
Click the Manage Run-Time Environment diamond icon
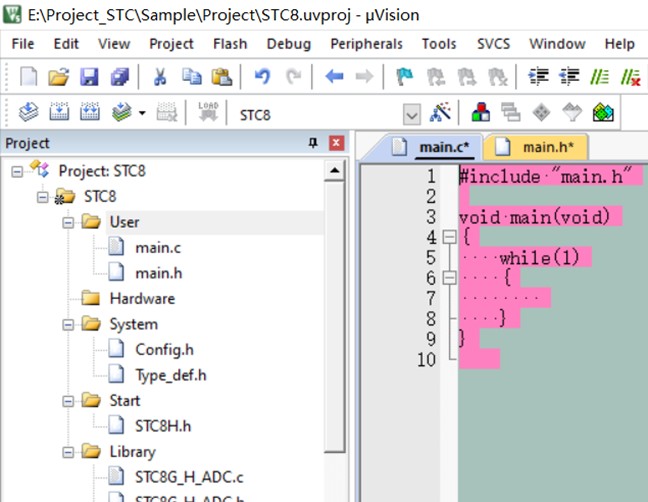pyautogui.click(x=541, y=112)
